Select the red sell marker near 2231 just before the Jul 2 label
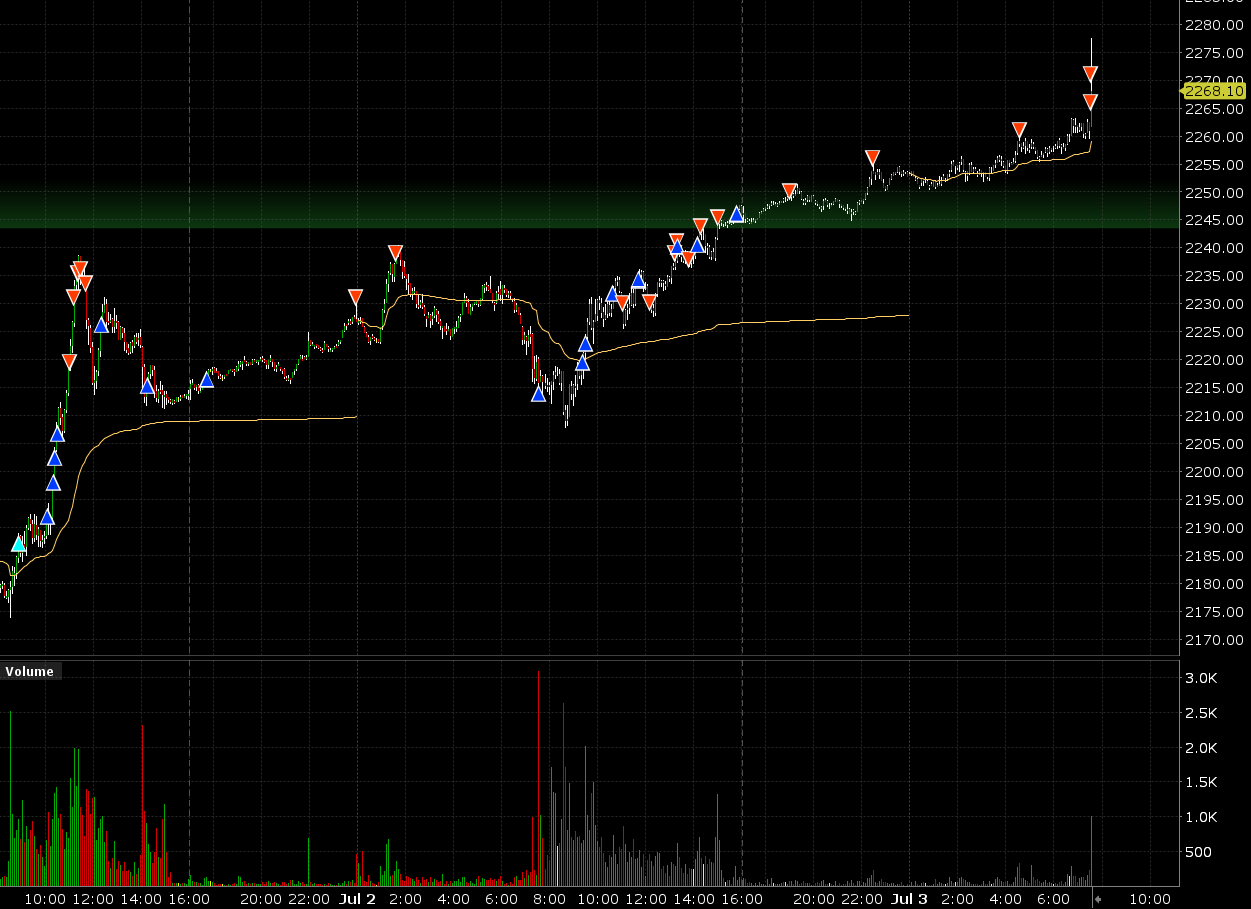 point(355,297)
